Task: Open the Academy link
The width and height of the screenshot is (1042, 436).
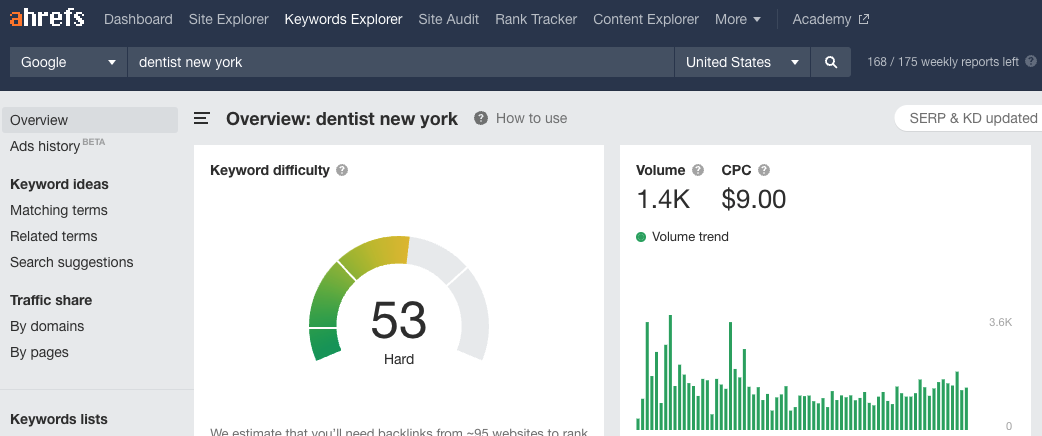Action: coord(821,19)
